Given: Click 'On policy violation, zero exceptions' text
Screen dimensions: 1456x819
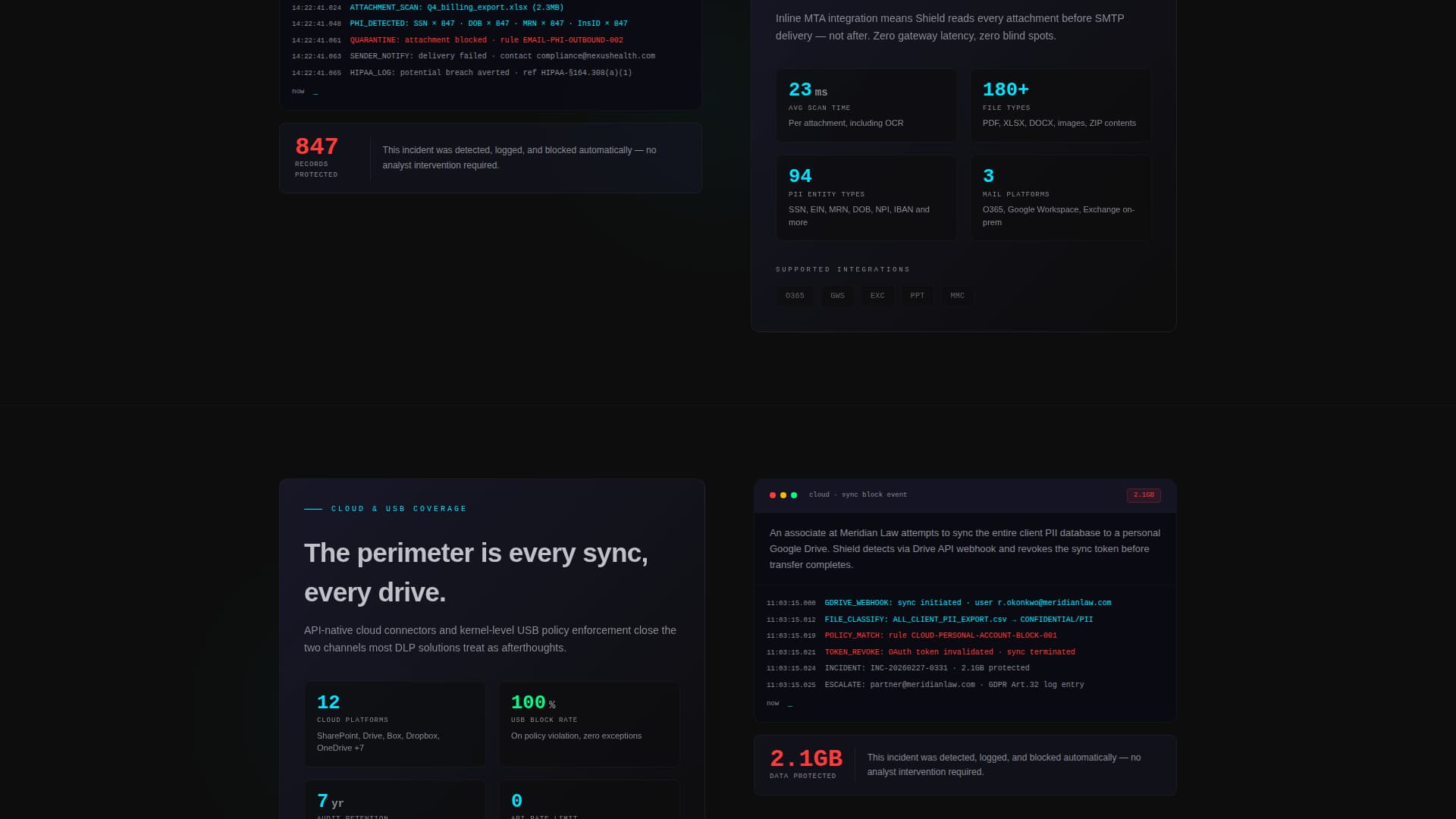Looking at the screenshot, I should pos(576,736).
